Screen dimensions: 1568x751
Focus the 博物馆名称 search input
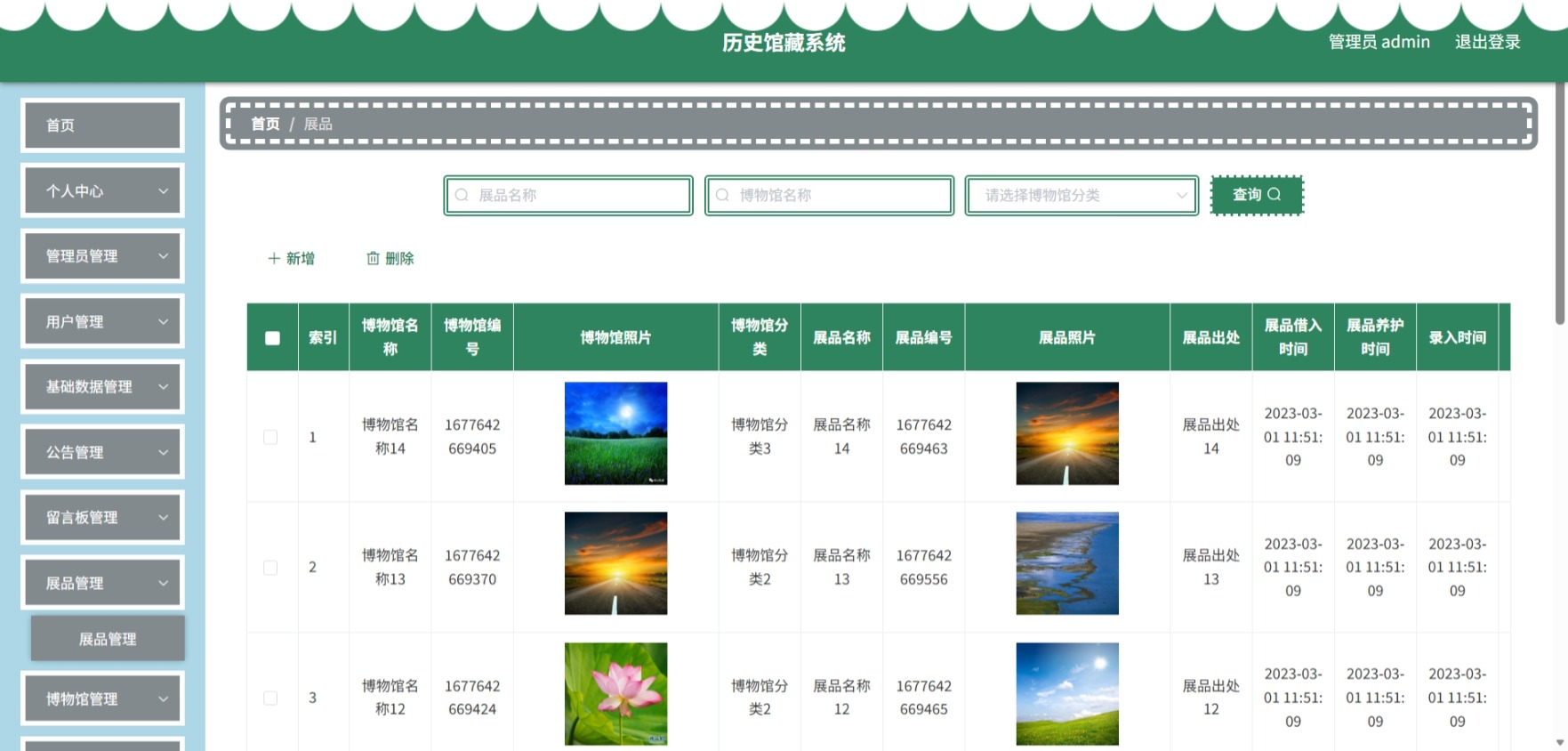(829, 195)
